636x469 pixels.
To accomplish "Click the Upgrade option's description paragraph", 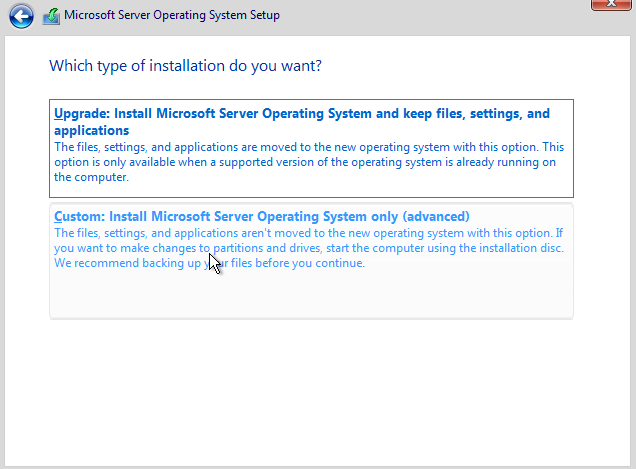I will click(x=309, y=162).
